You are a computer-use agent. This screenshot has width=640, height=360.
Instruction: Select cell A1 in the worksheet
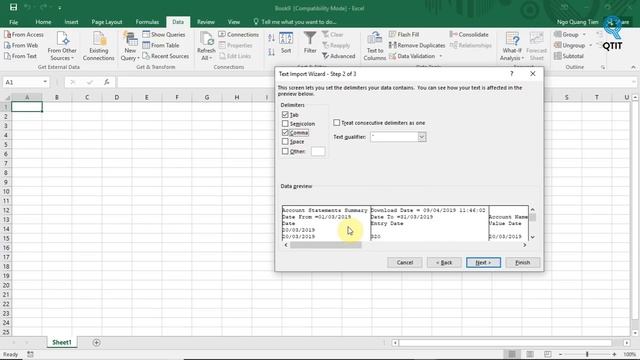[27, 107]
